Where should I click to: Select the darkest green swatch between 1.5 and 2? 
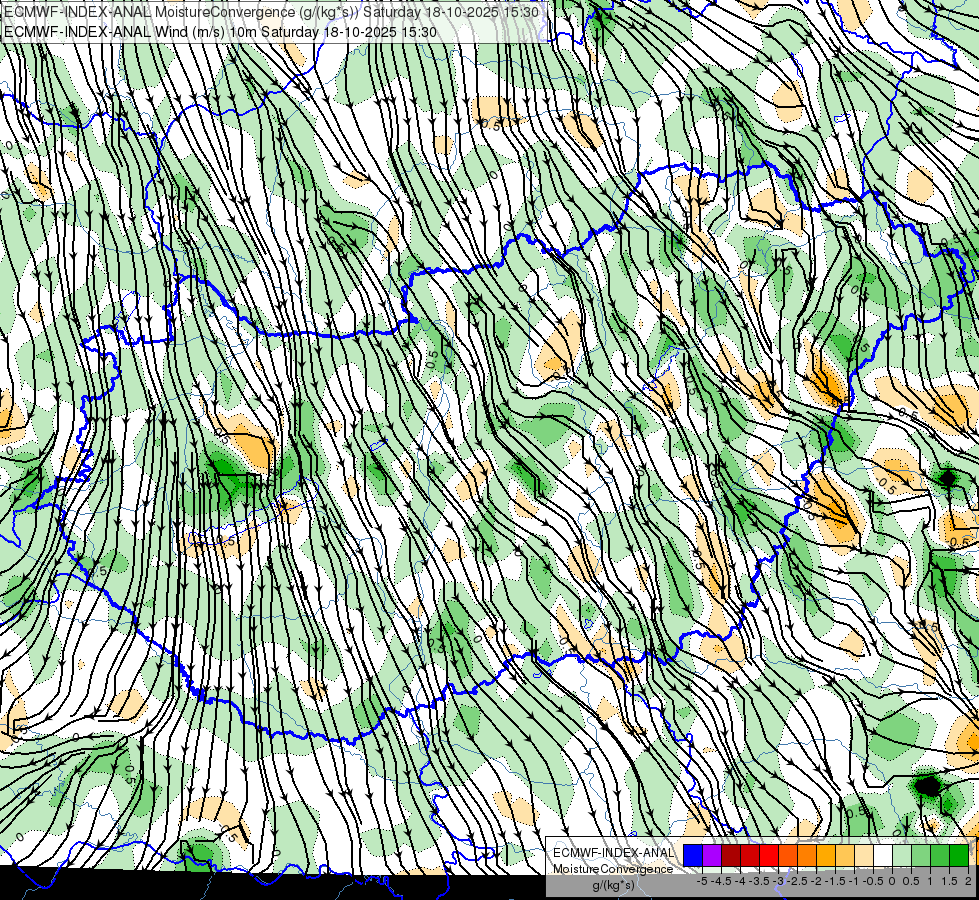tap(959, 855)
